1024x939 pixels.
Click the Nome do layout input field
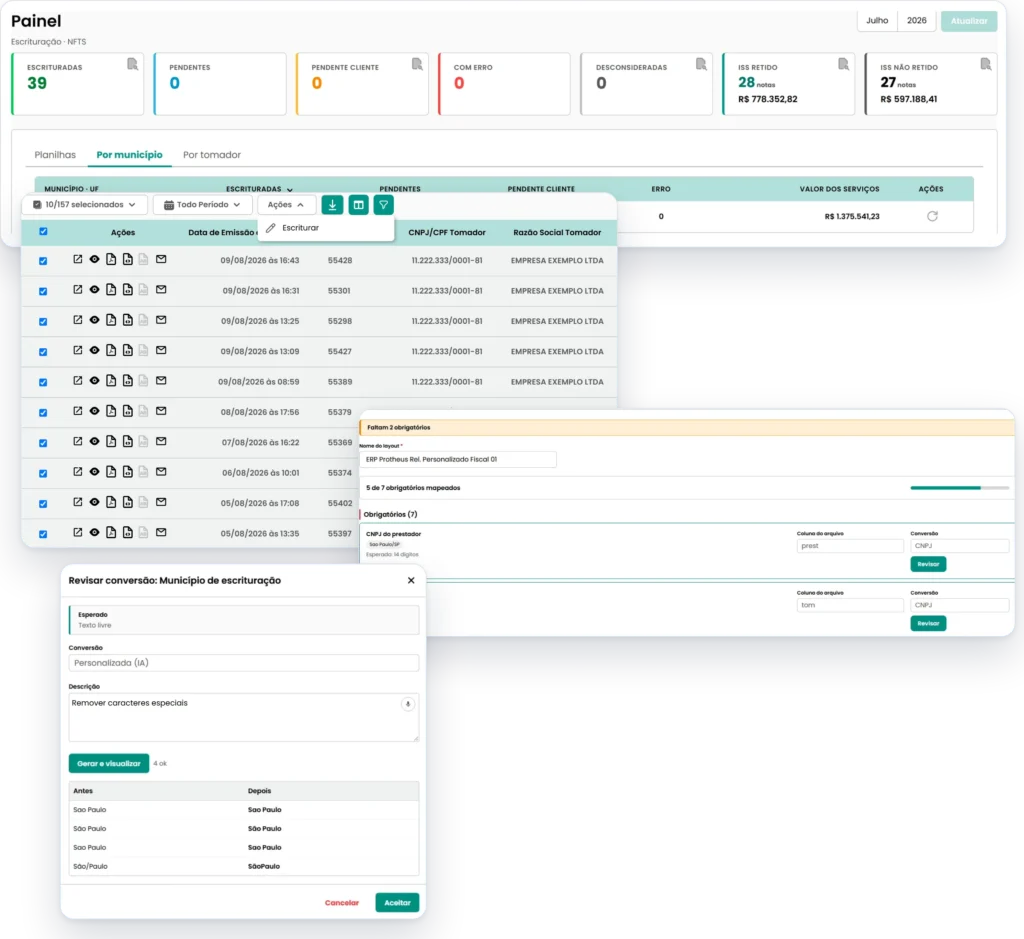point(458,460)
